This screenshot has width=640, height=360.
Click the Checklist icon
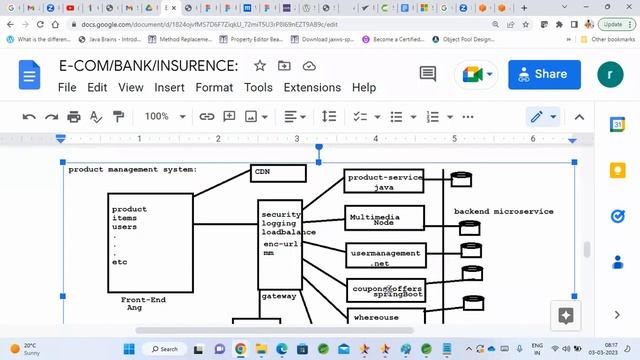click(x=360, y=117)
